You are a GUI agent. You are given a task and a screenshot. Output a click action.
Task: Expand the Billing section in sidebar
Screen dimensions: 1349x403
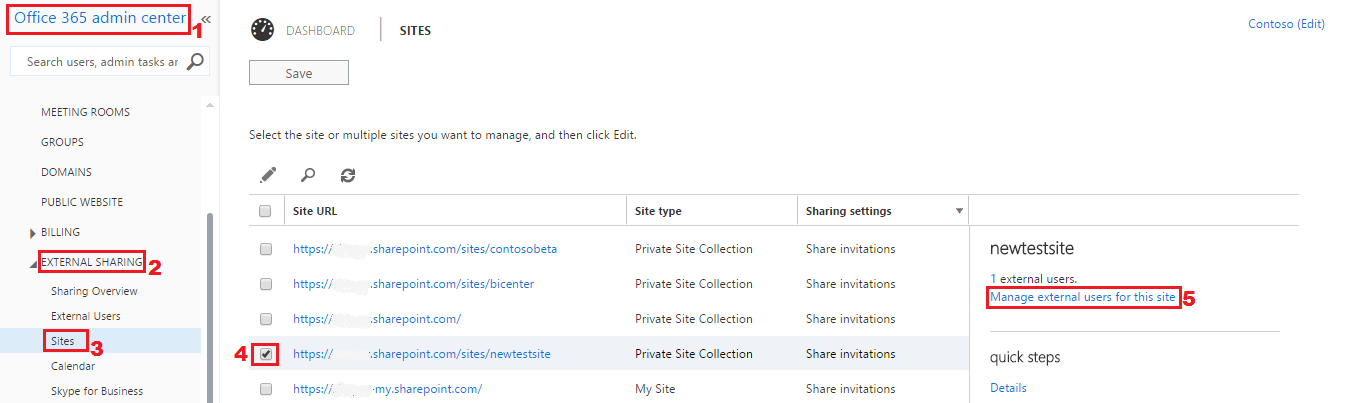pyautogui.click(x=34, y=233)
